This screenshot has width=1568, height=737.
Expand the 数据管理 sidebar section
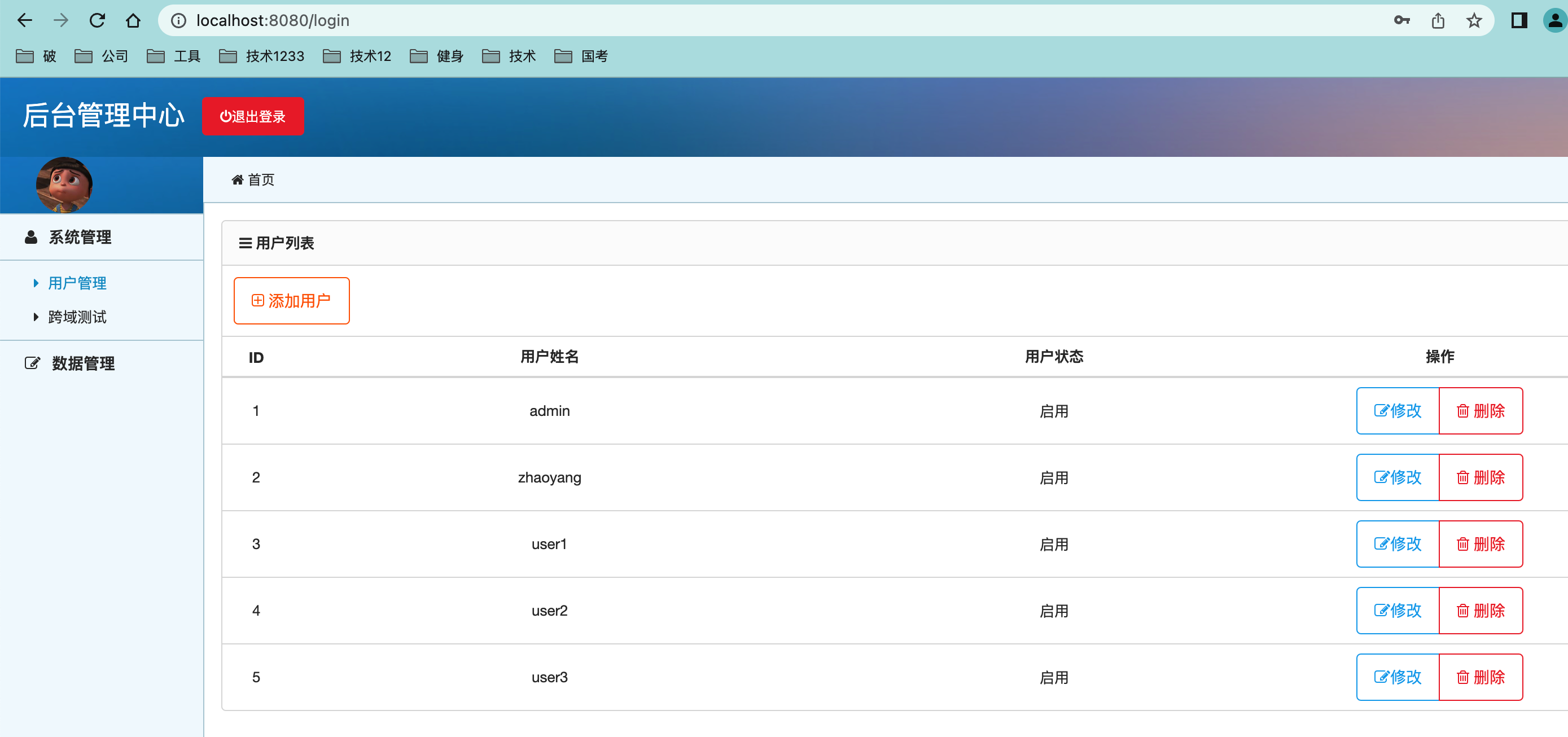[x=82, y=363]
